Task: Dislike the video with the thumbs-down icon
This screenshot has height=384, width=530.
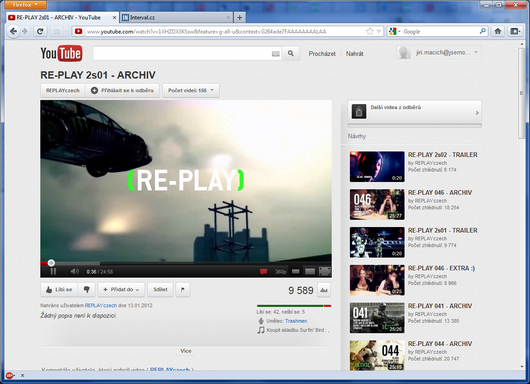Action: pyautogui.click(x=87, y=290)
